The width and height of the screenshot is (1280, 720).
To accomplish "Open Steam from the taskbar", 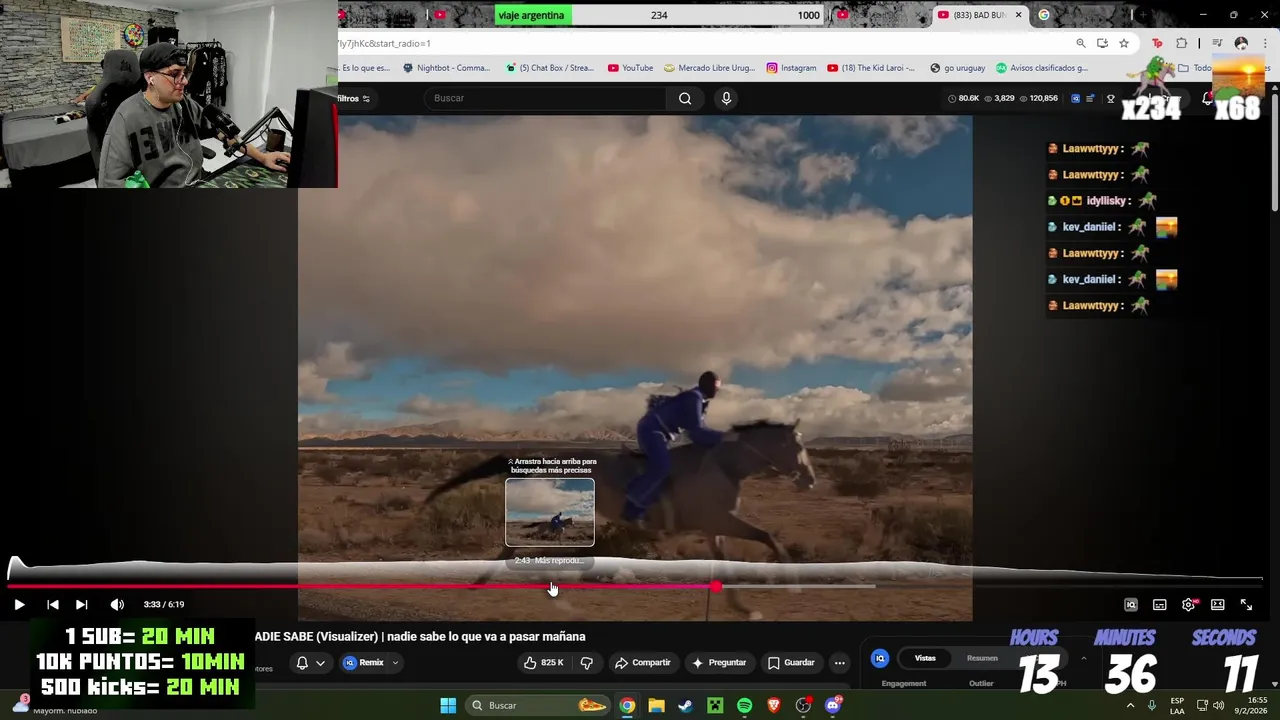I will pyautogui.click(x=685, y=705).
